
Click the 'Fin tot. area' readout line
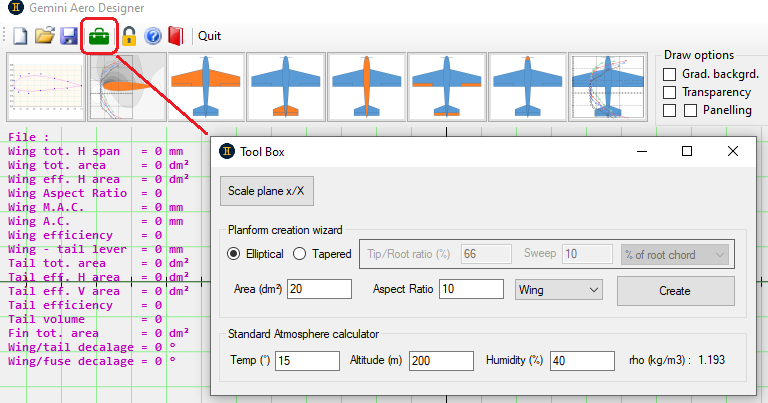[x=99, y=333]
